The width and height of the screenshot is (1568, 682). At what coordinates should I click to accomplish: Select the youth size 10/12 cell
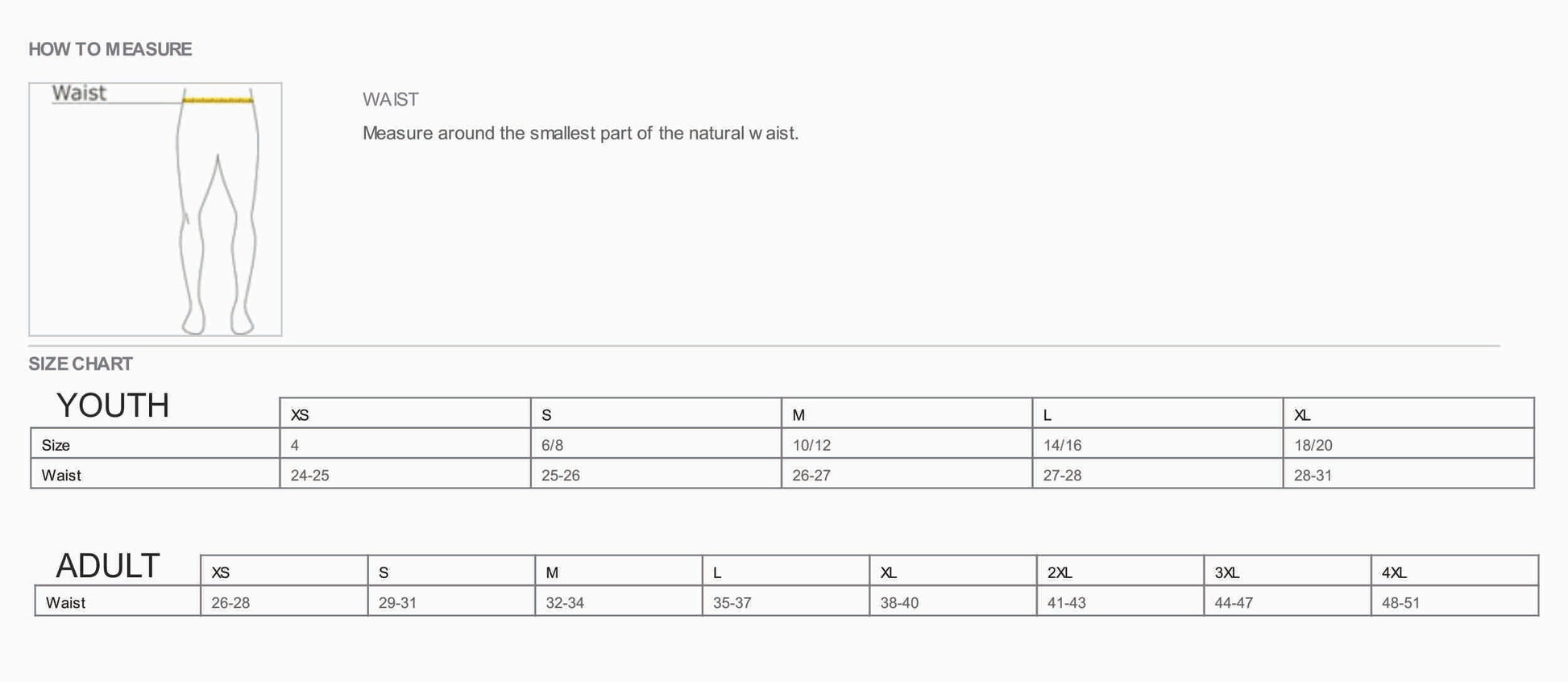pos(811,445)
